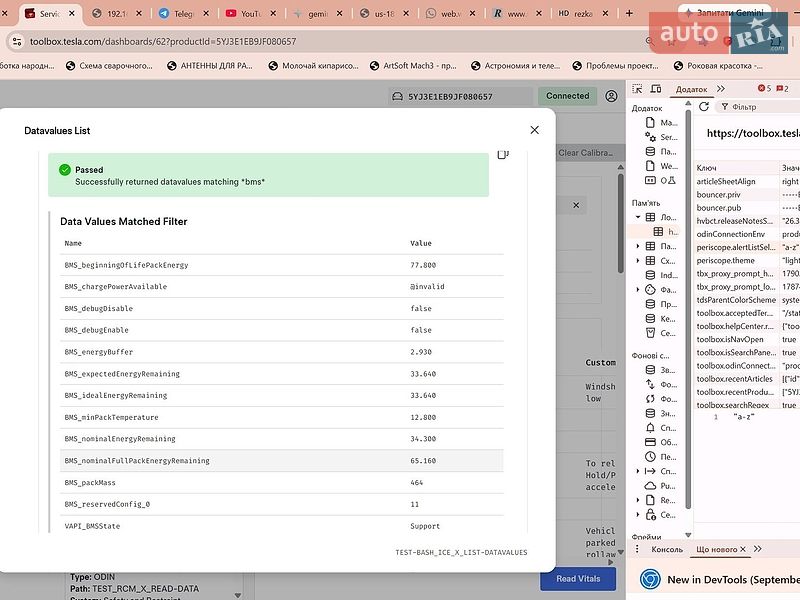The height and width of the screenshot is (600, 800).
Task: Open the DevTools three-dot drawer menu
Action: [x=637, y=549]
